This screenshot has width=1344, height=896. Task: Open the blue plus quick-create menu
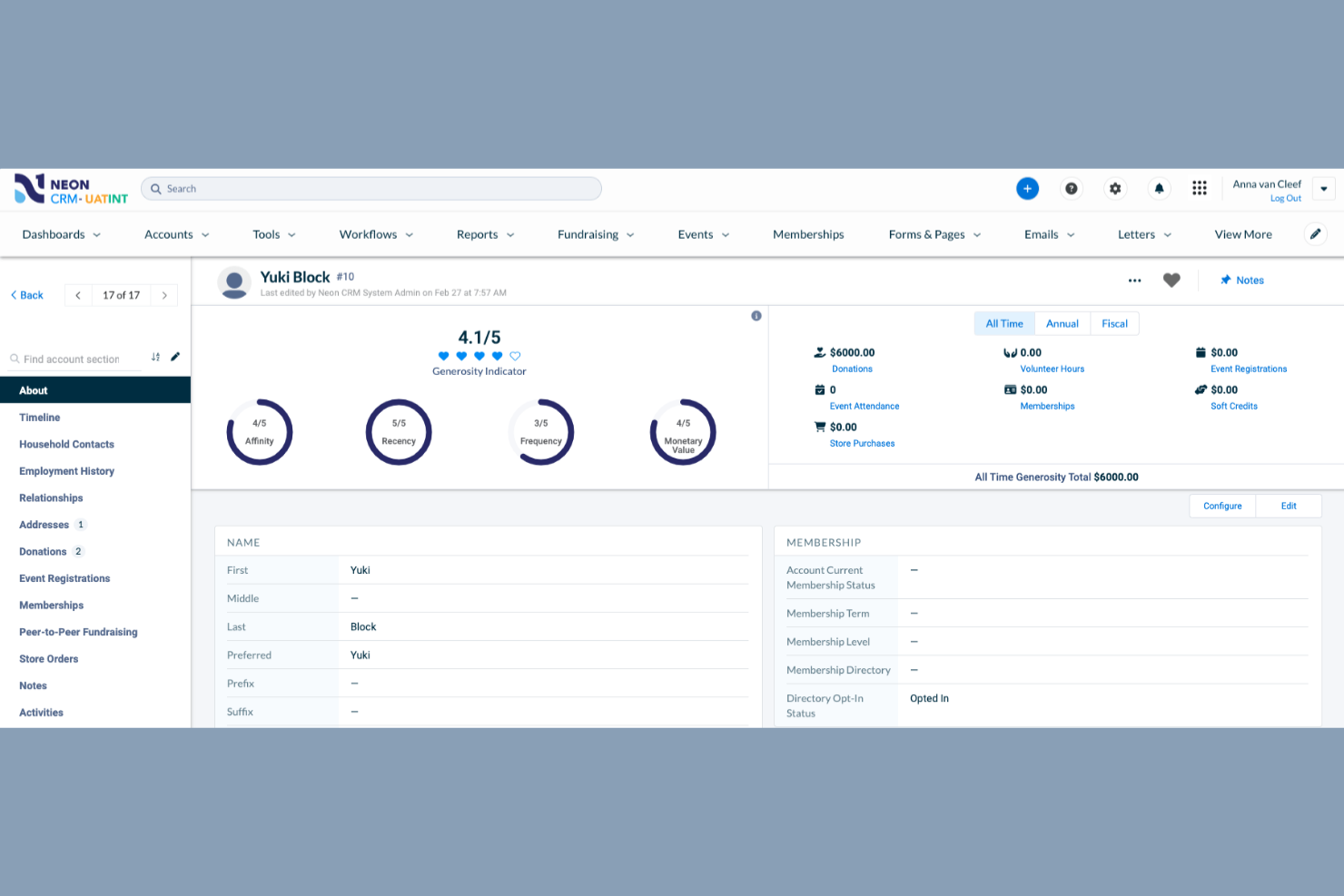click(x=1027, y=188)
